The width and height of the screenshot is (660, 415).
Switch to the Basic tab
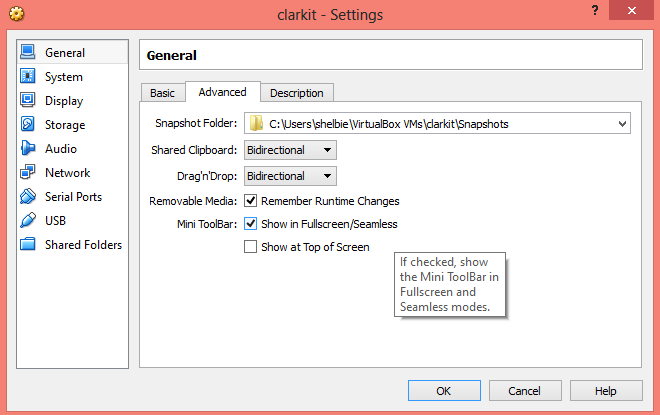(x=162, y=93)
